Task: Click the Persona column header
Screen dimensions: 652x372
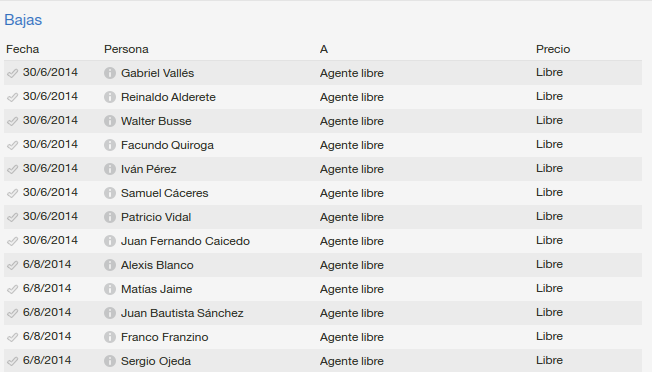Action: point(126,49)
